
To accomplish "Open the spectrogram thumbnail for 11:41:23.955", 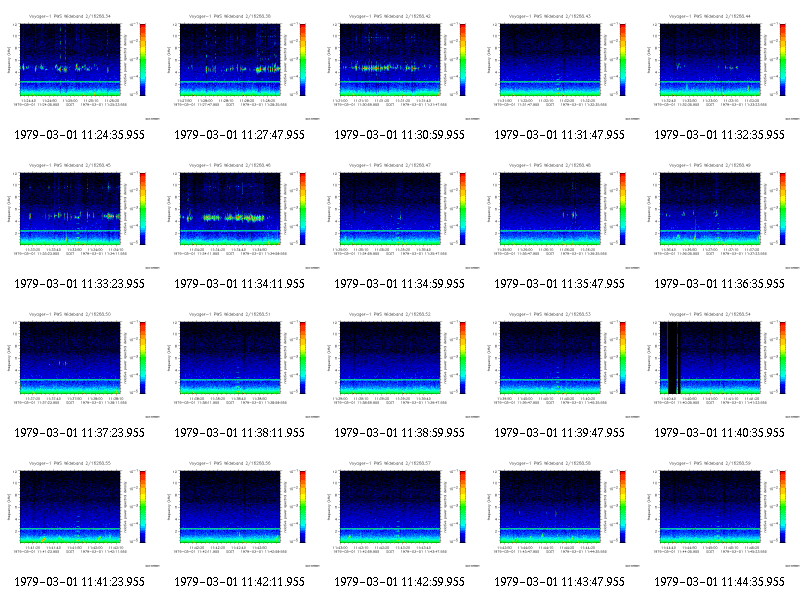I will tap(80, 513).
